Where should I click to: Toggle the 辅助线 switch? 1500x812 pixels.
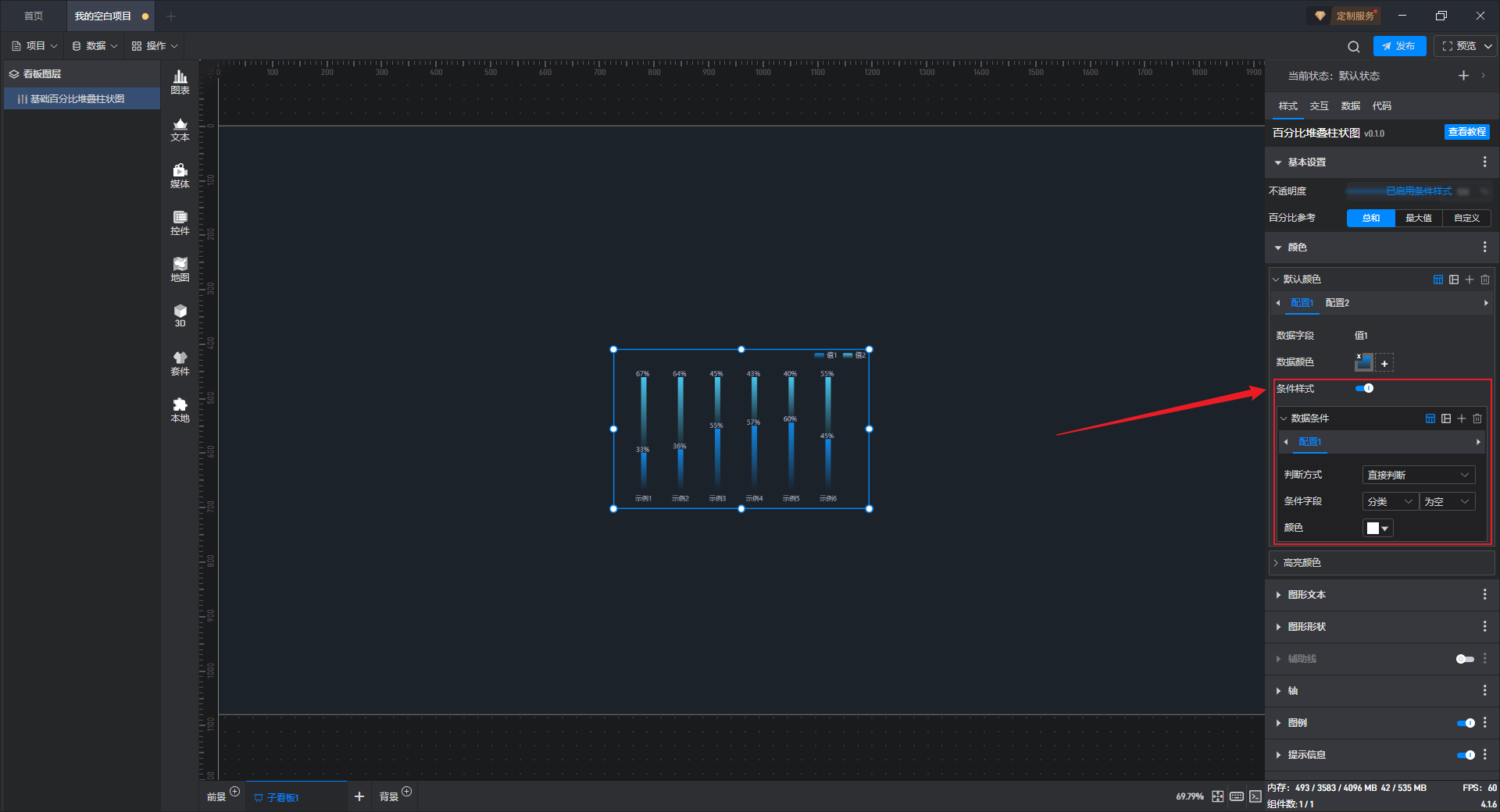tap(1466, 659)
